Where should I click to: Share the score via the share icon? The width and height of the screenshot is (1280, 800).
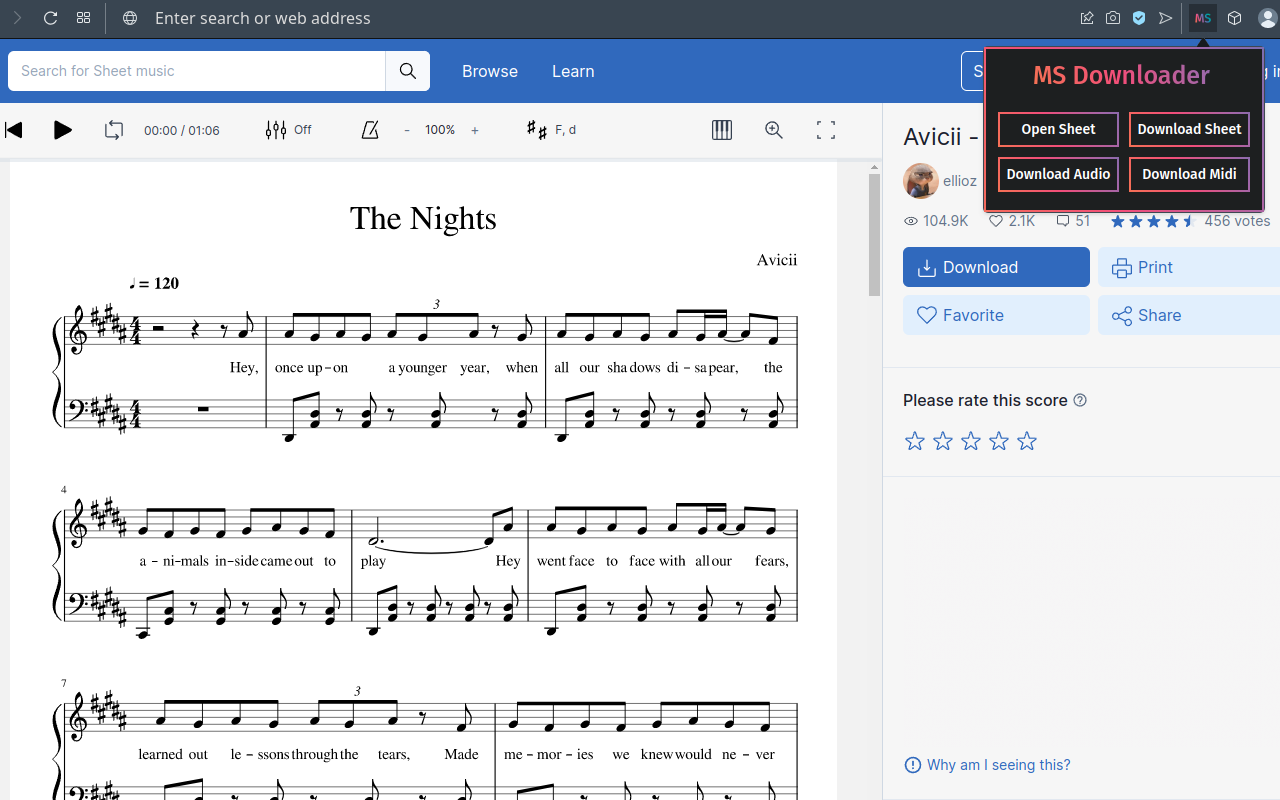[1146, 315]
